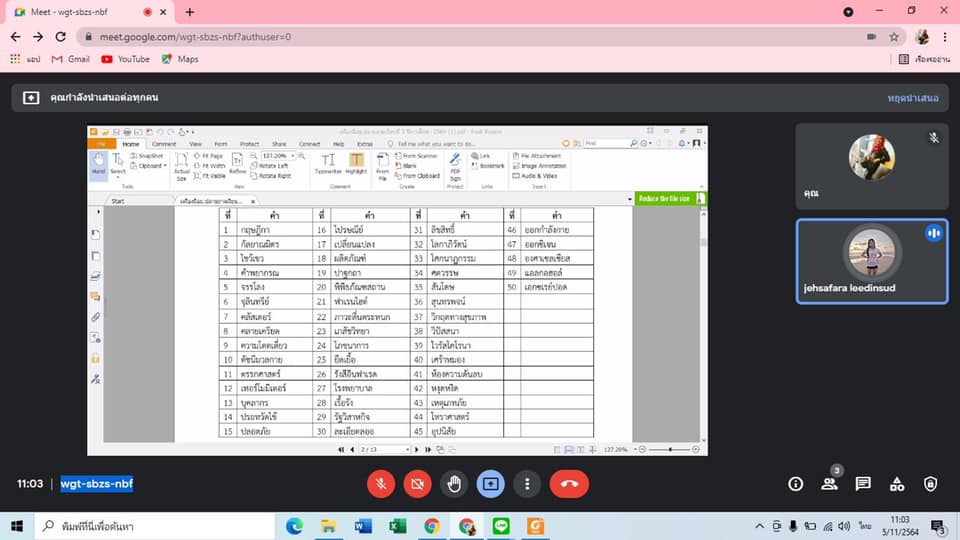The width and height of the screenshot is (960, 540).
Task: Open the Comment tab in Foxit ribbon
Action: point(164,144)
